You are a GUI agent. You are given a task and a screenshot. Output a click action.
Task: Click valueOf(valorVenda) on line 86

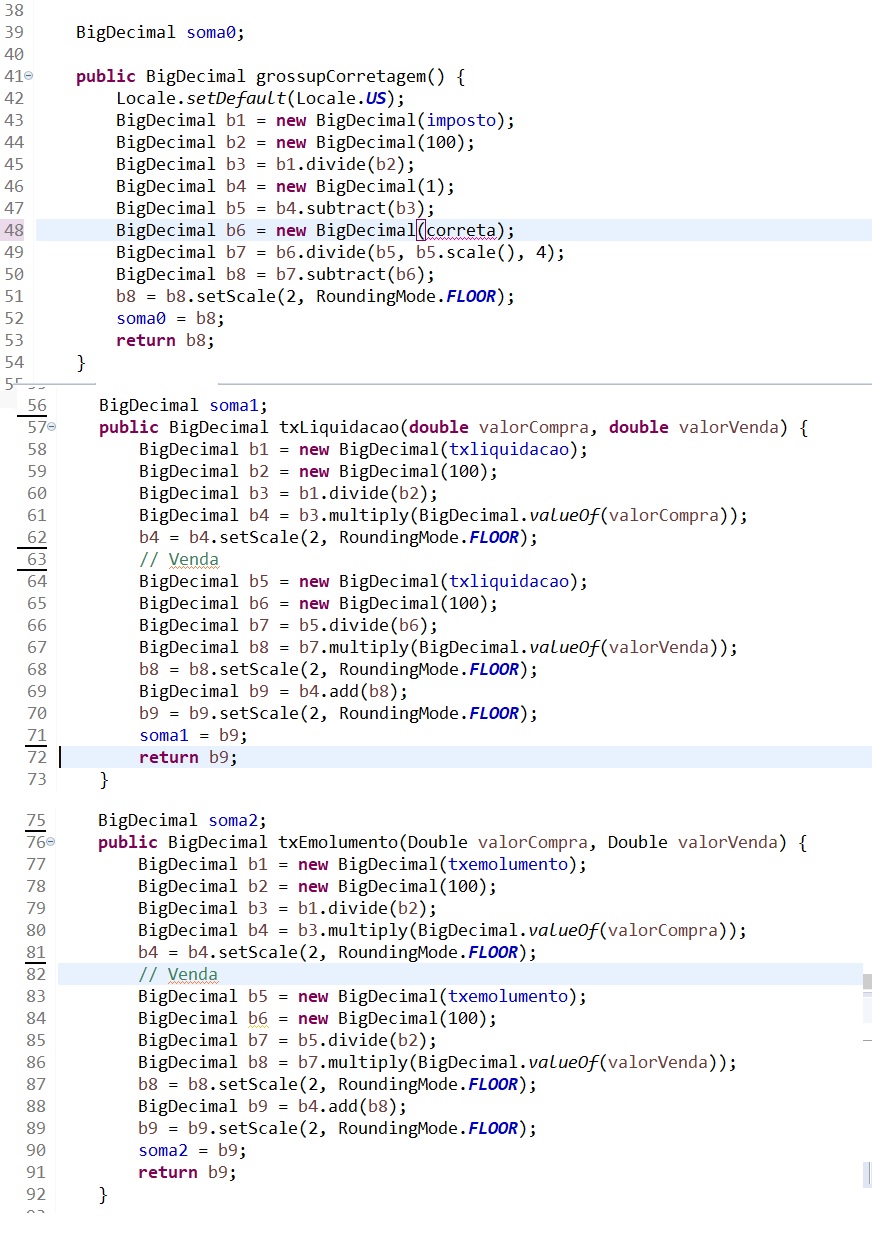point(628,1062)
